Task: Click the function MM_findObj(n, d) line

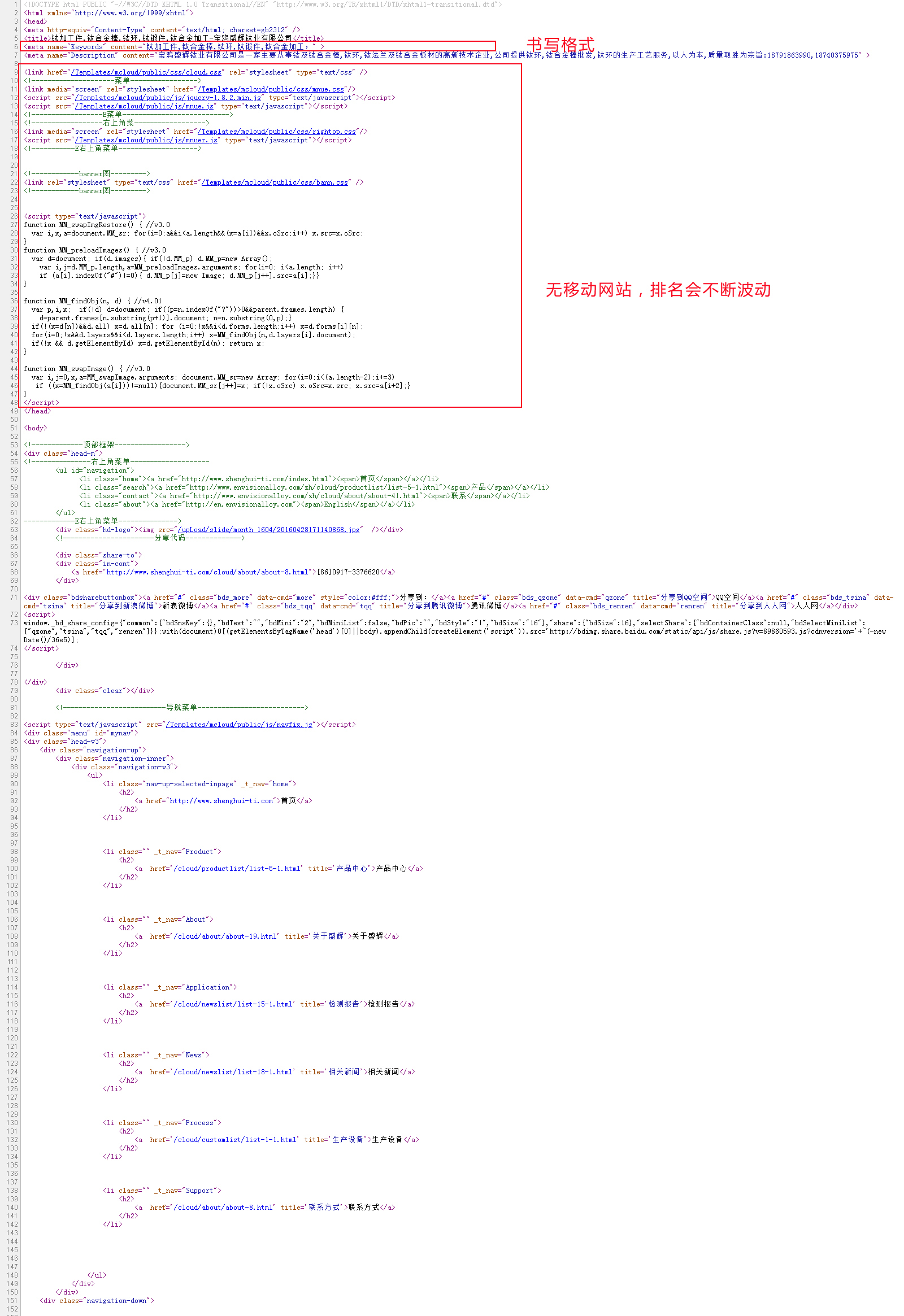Action: coord(93,301)
